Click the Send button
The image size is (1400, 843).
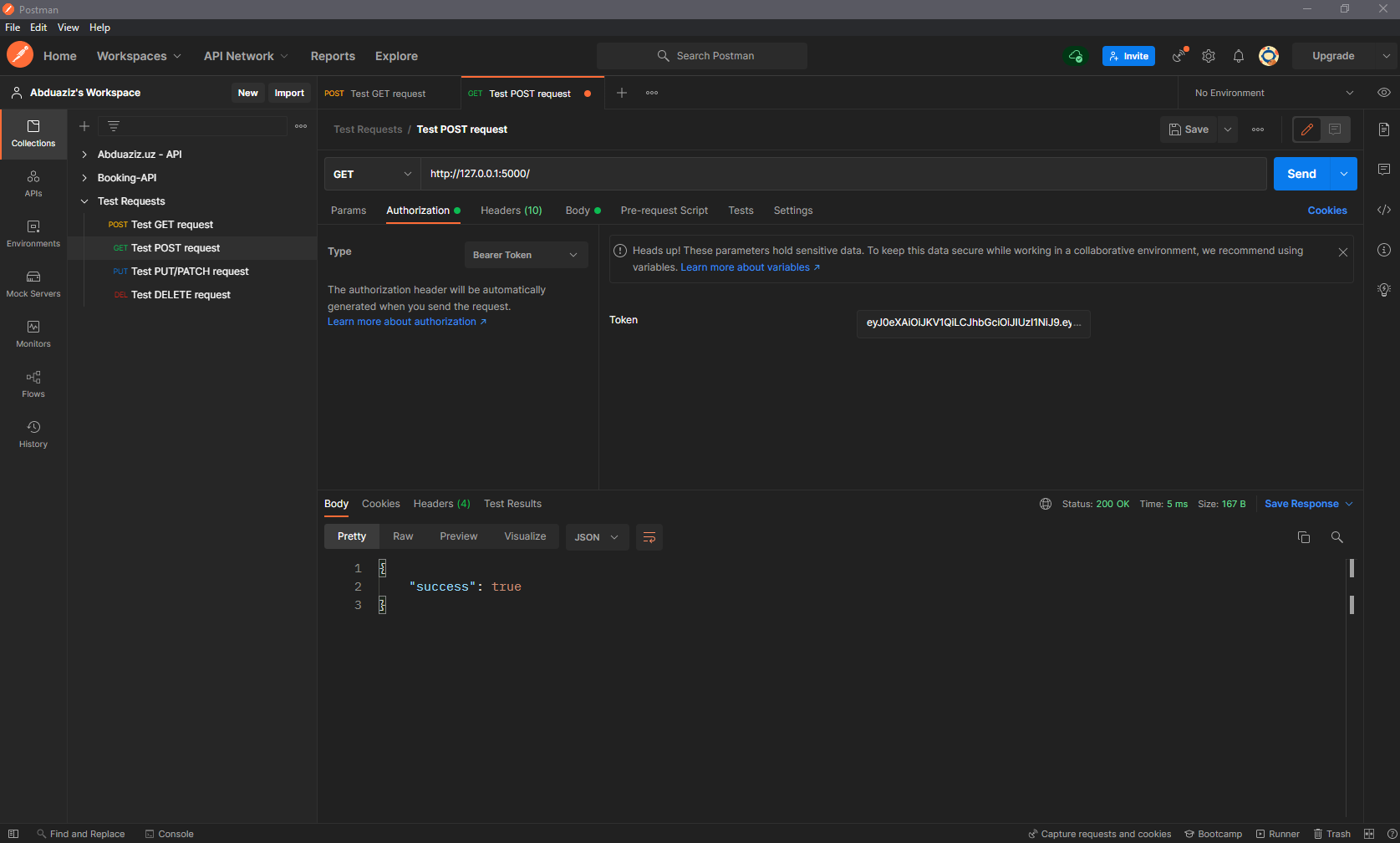1301,174
